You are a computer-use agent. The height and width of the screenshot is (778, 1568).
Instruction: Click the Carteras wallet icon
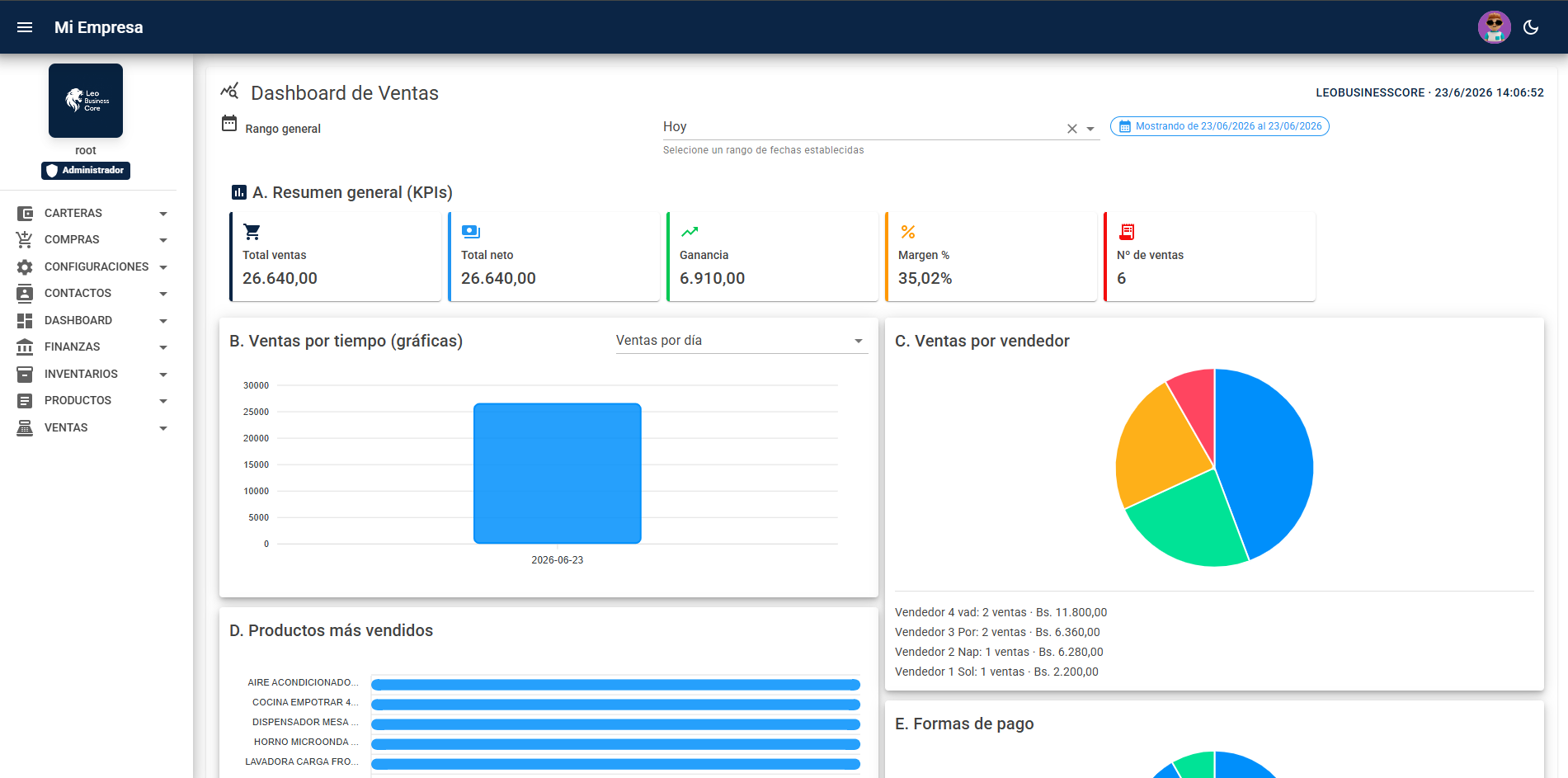25,214
